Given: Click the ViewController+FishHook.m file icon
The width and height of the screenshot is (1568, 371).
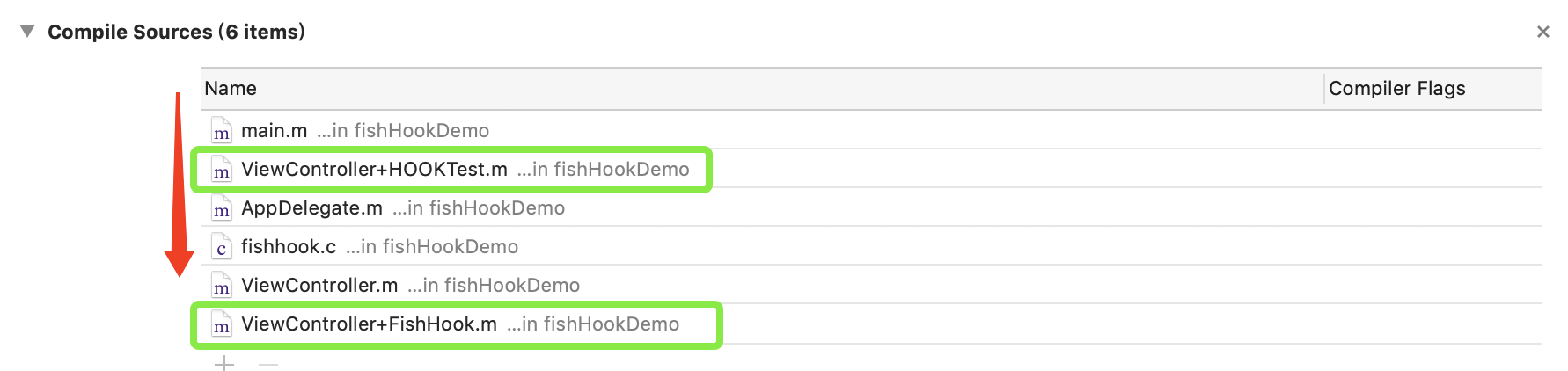Looking at the screenshot, I should (221, 324).
